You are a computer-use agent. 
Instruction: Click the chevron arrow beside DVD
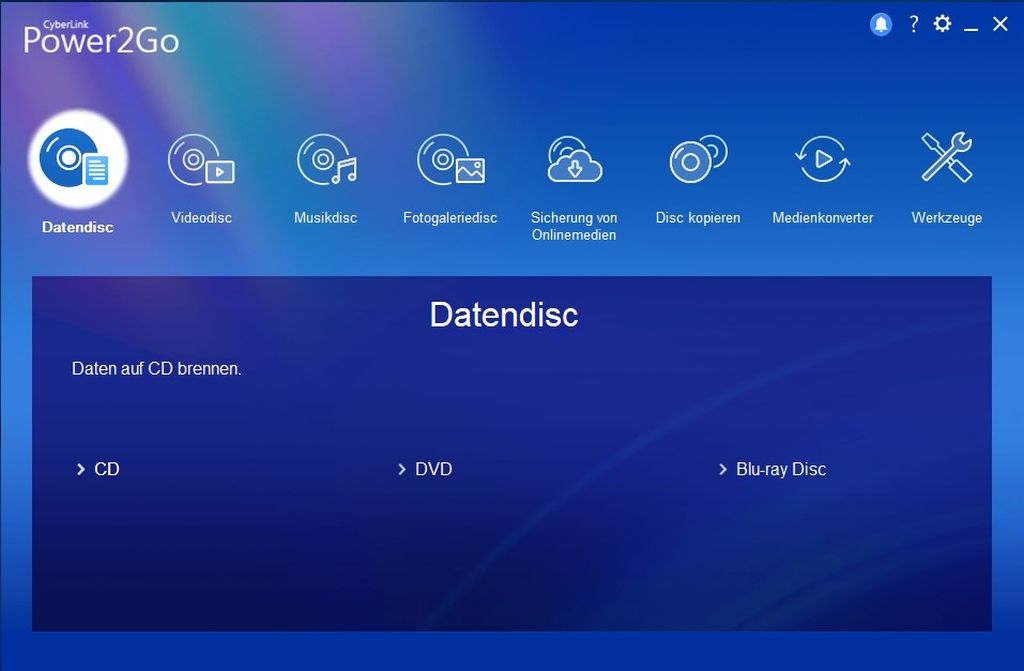(402, 469)
